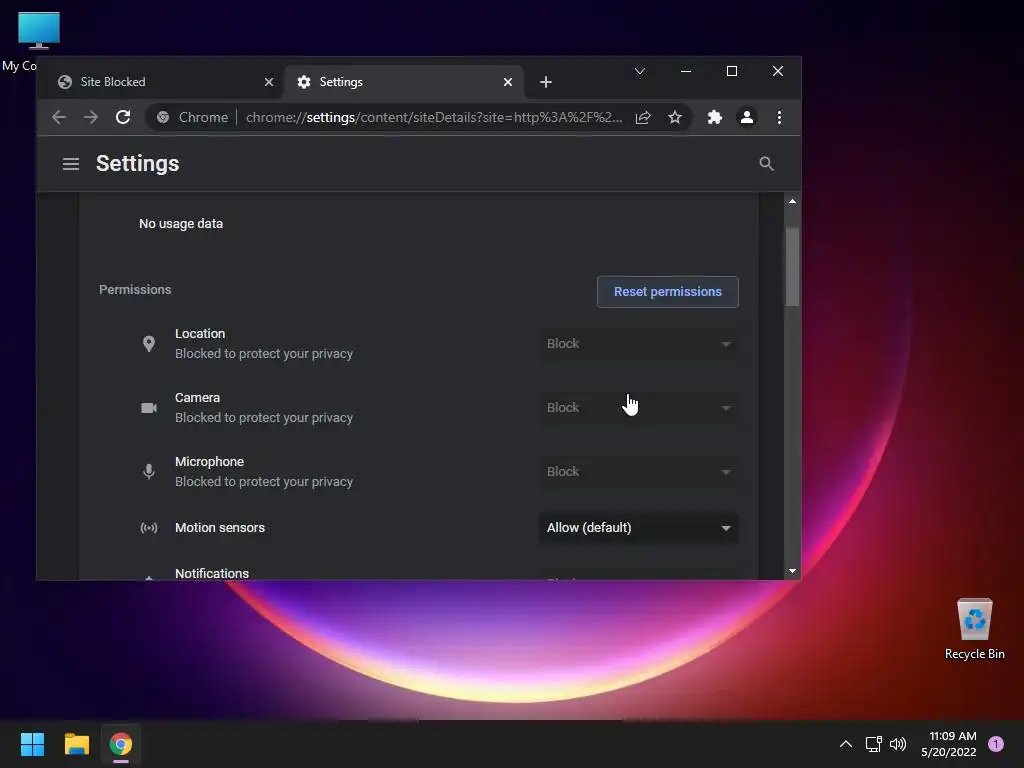The width and height of the screenshot is (1024, 768).
Task: Click the Camera permission icon
Action: (149, 408)
